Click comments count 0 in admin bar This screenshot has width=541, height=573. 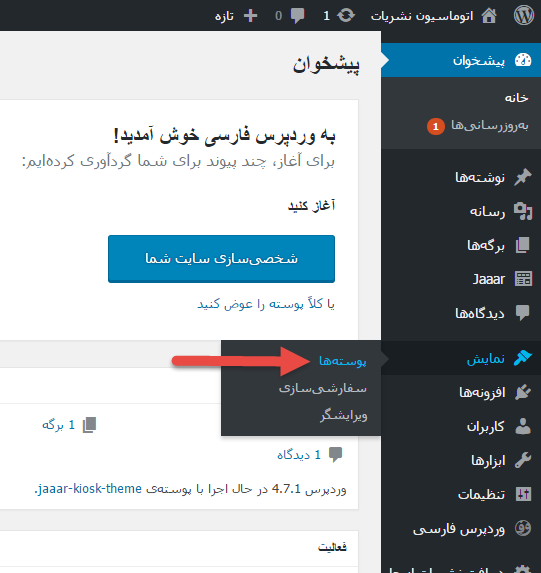[x=278, y=16]
